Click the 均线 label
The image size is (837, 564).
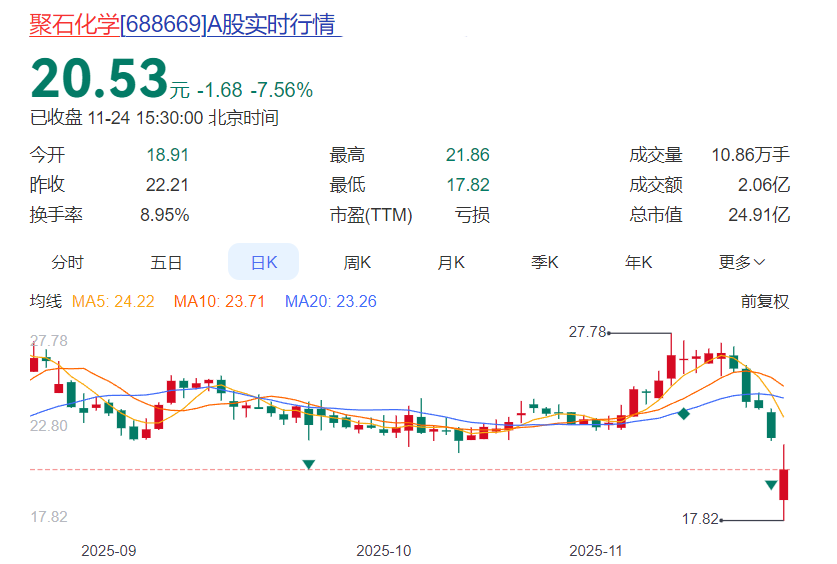coord(46,301)
